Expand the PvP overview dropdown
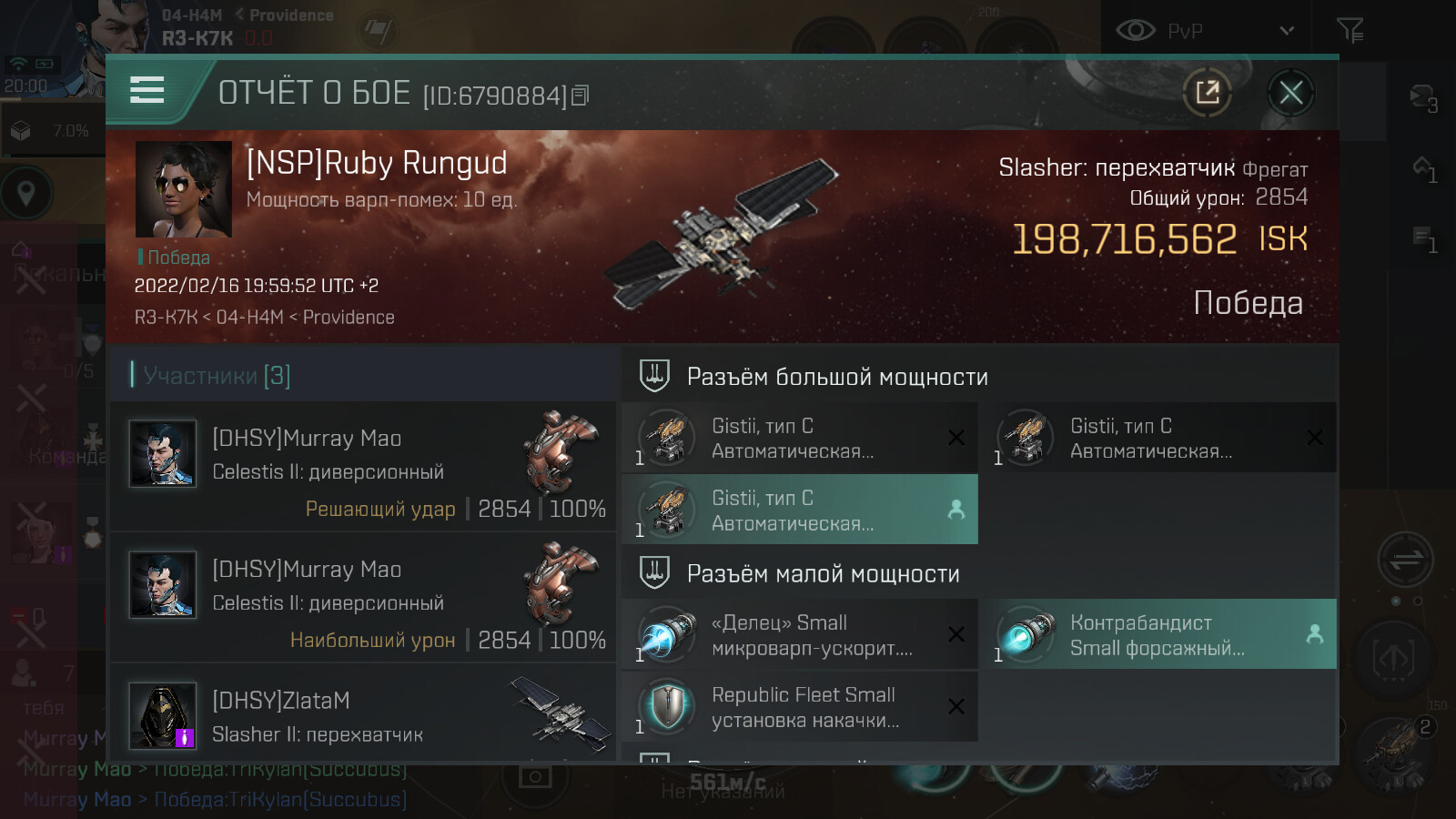 1287,30
